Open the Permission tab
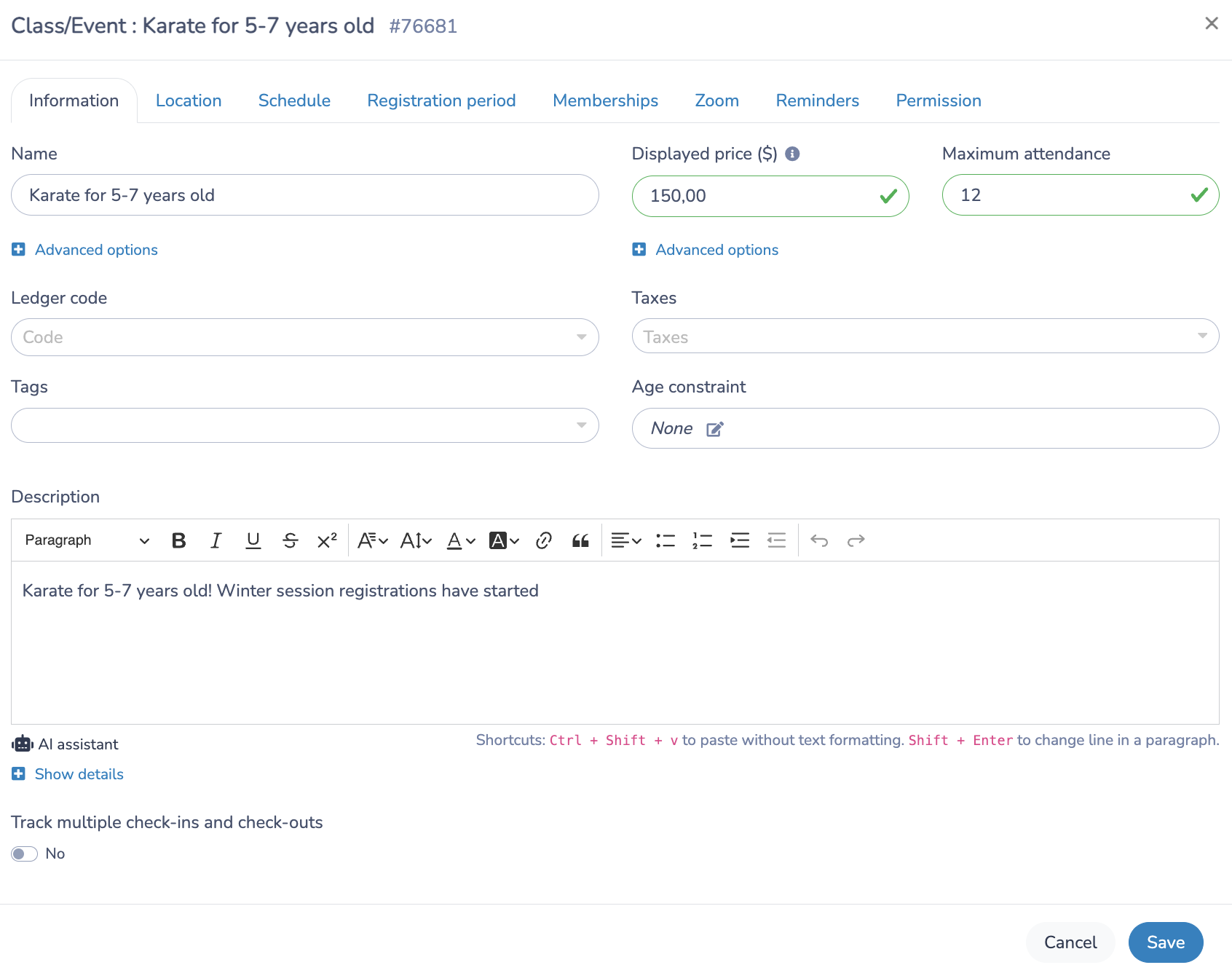The width and height of the screenshot is (1232, 973). (939, 101)
